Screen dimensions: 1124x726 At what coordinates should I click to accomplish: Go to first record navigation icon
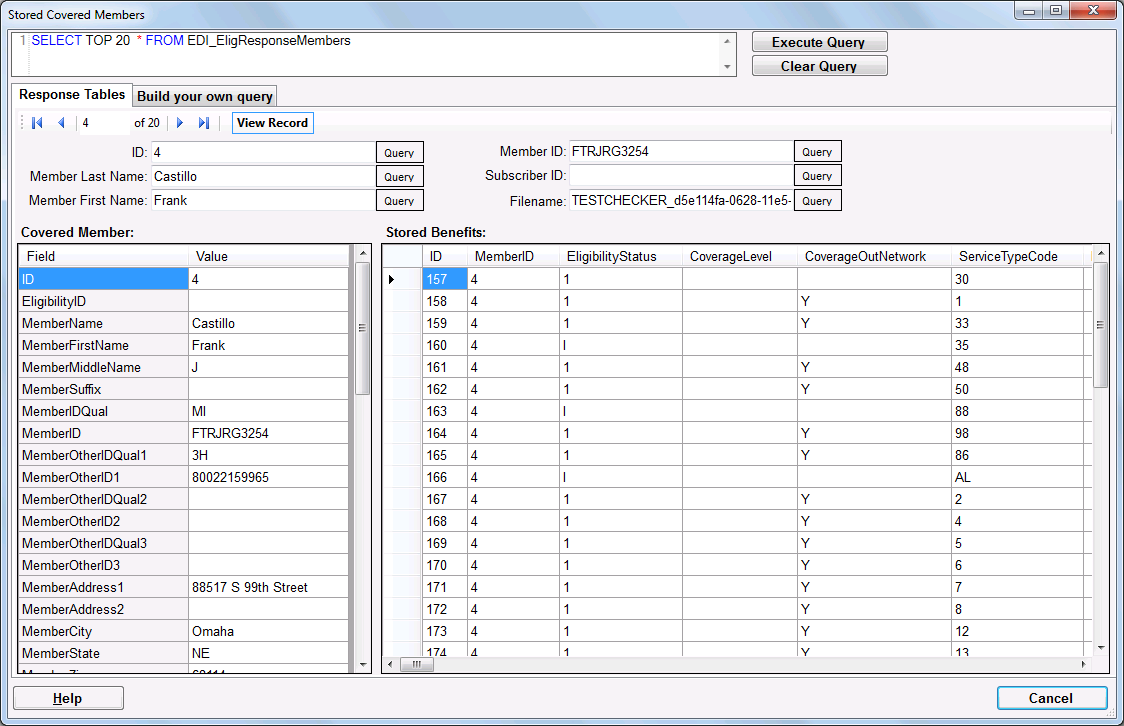point(37,123)
